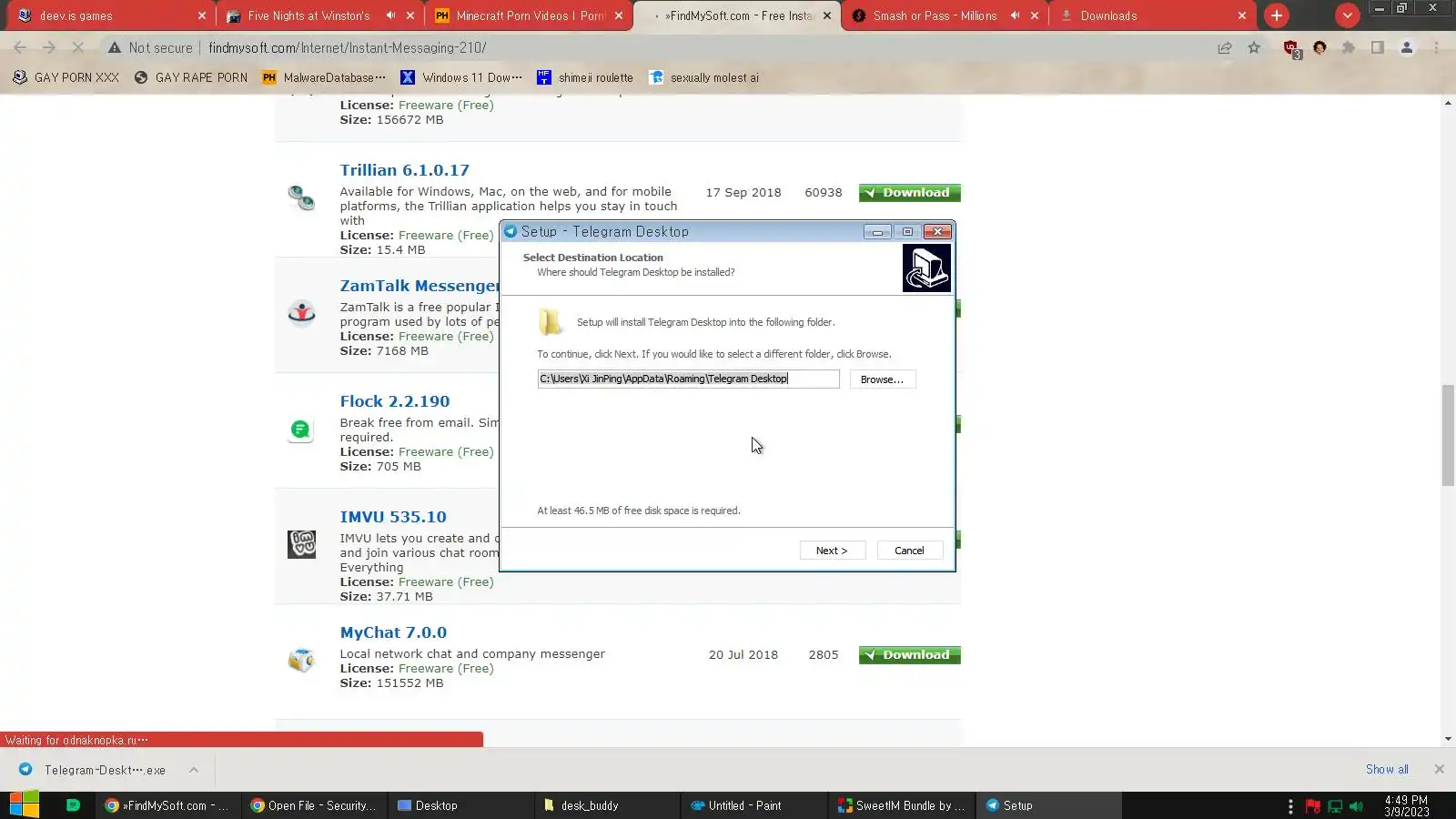
Task: Click the share page icon in address bar
Action: tap(1225, 47)
